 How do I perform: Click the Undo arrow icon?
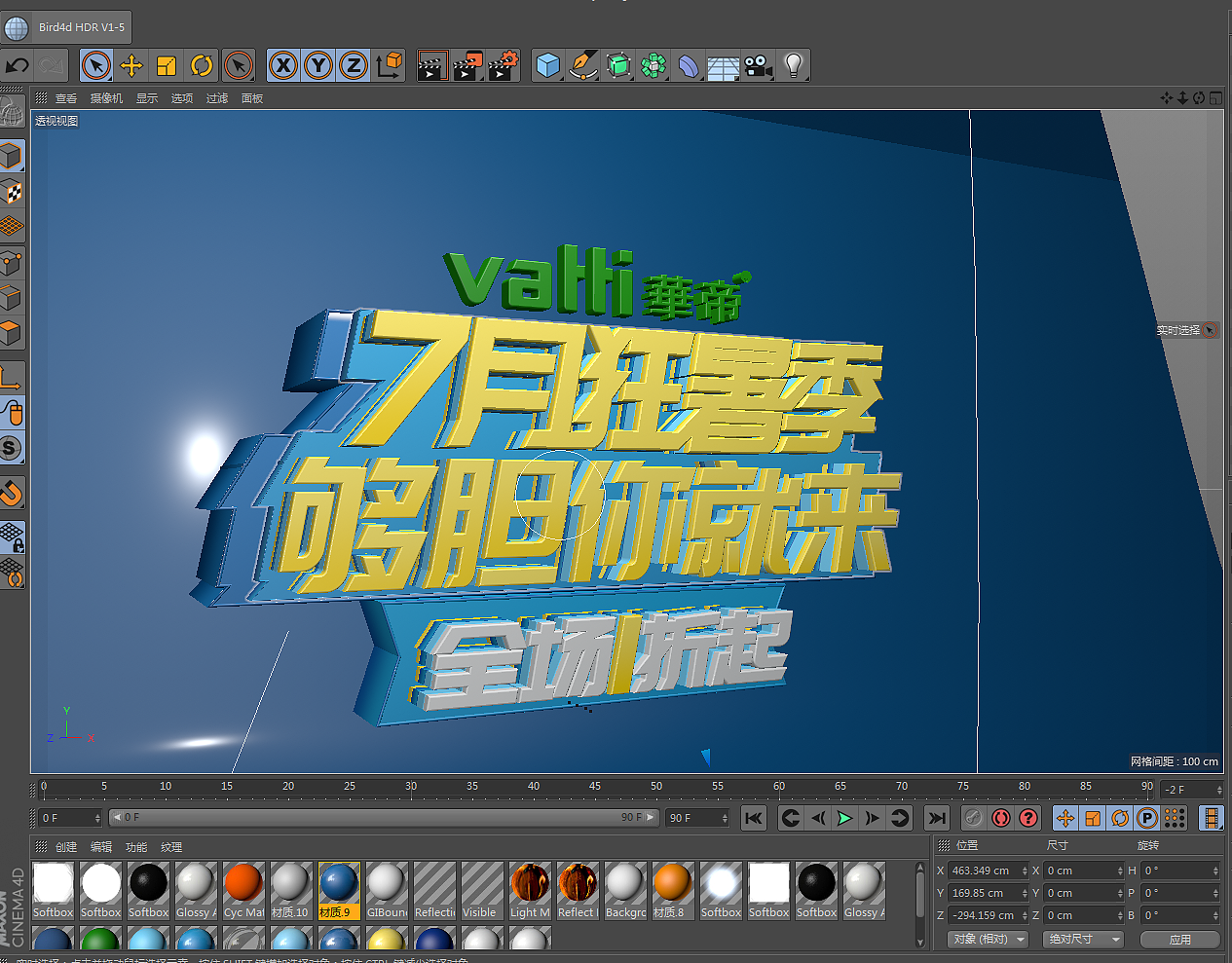[x=18, y=65]
